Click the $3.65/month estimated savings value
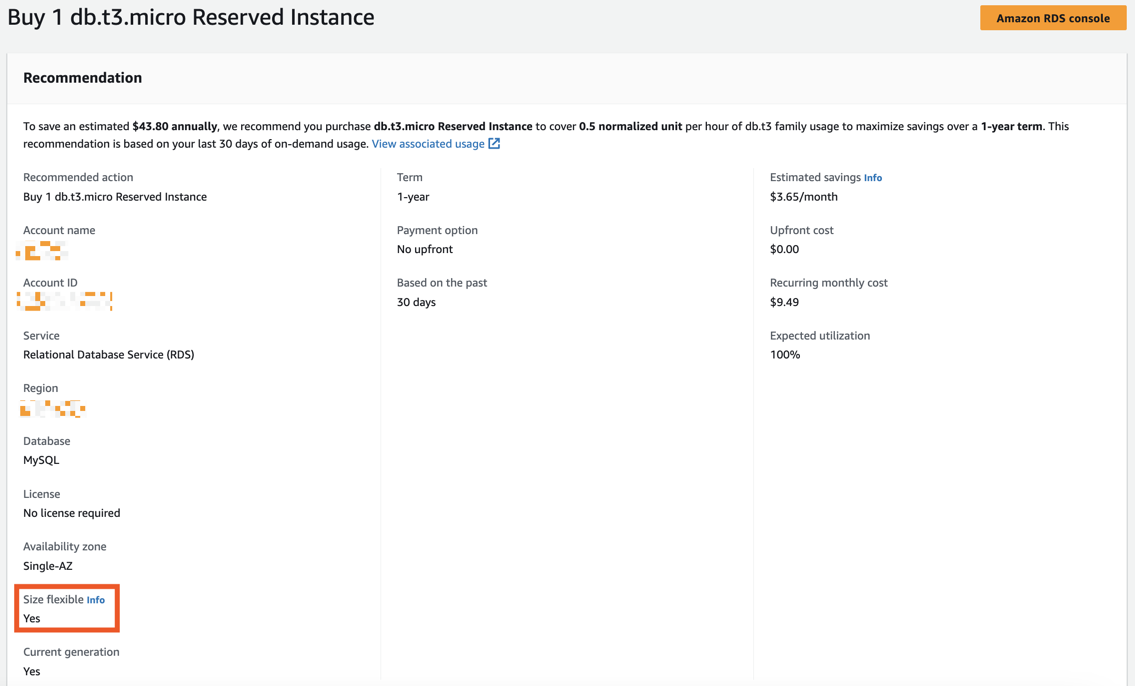The height and width of the screenshot is (686, 1135). pos(803,197)
